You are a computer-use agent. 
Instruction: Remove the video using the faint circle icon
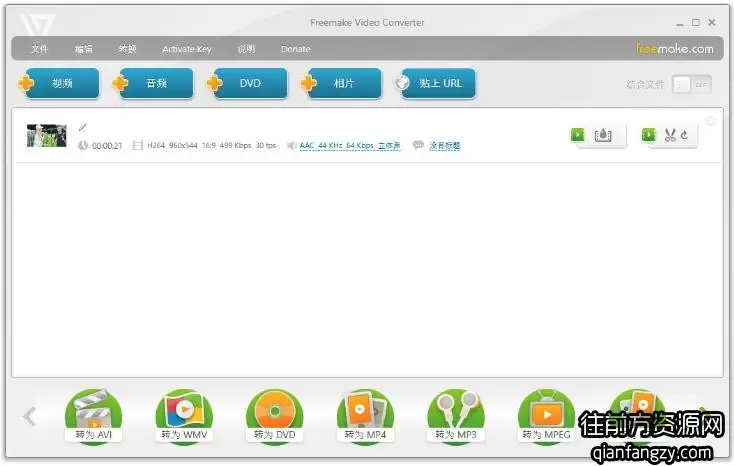(x=711, y=121)
